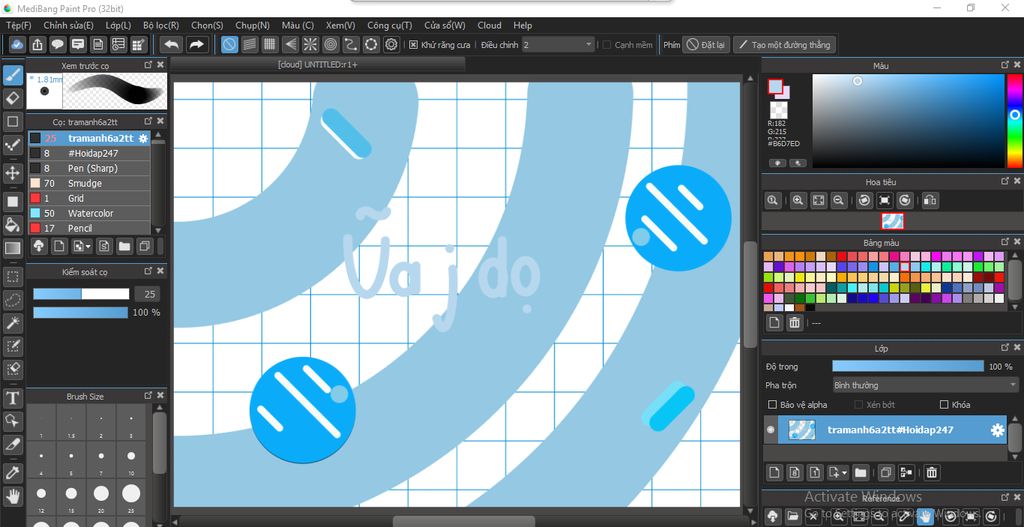The image size is (1024, 527).
Task: Toggle transparent color swatch
Action: click(x=778, y=110)
